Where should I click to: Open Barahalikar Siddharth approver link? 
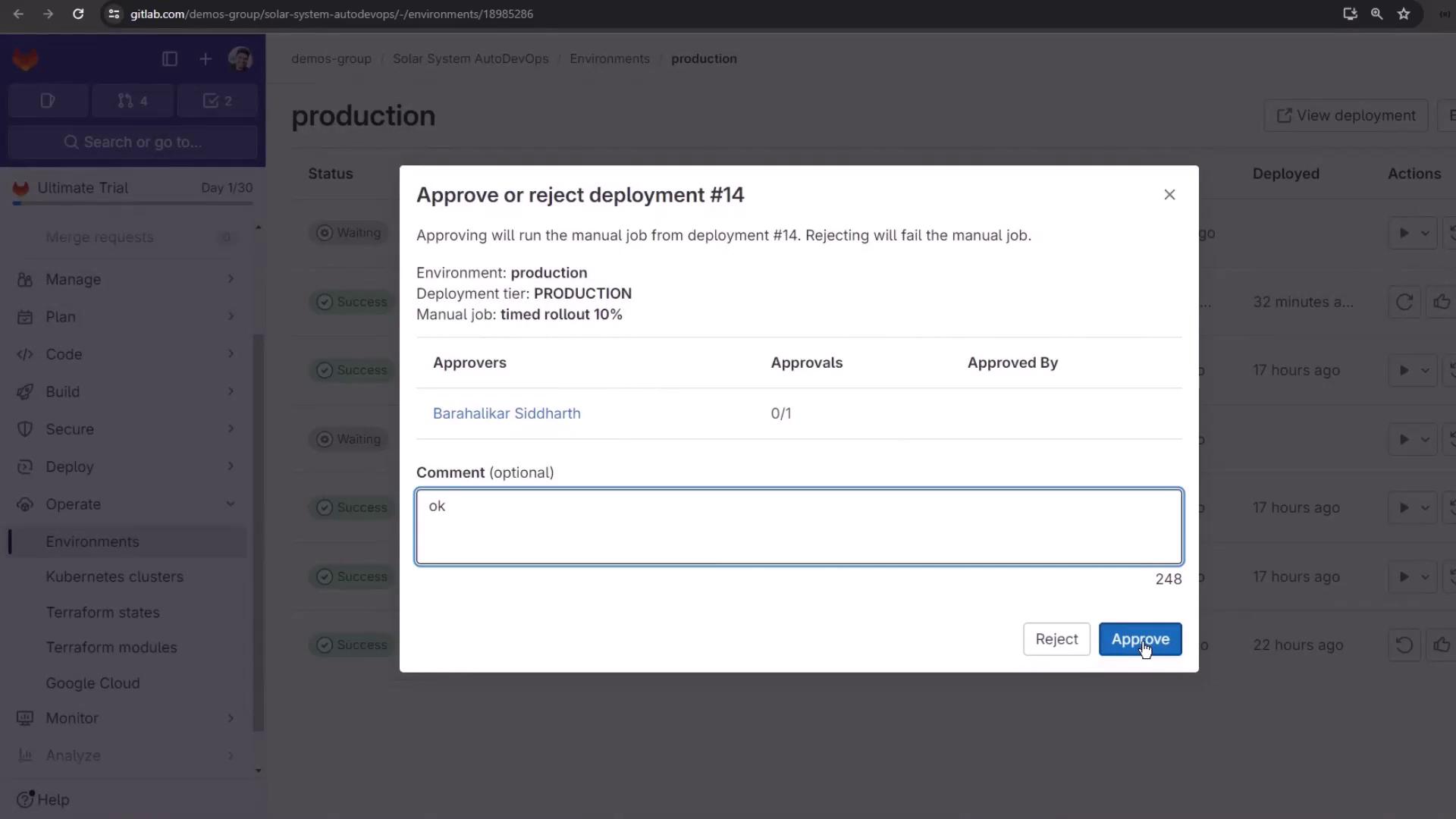[507, 413]
